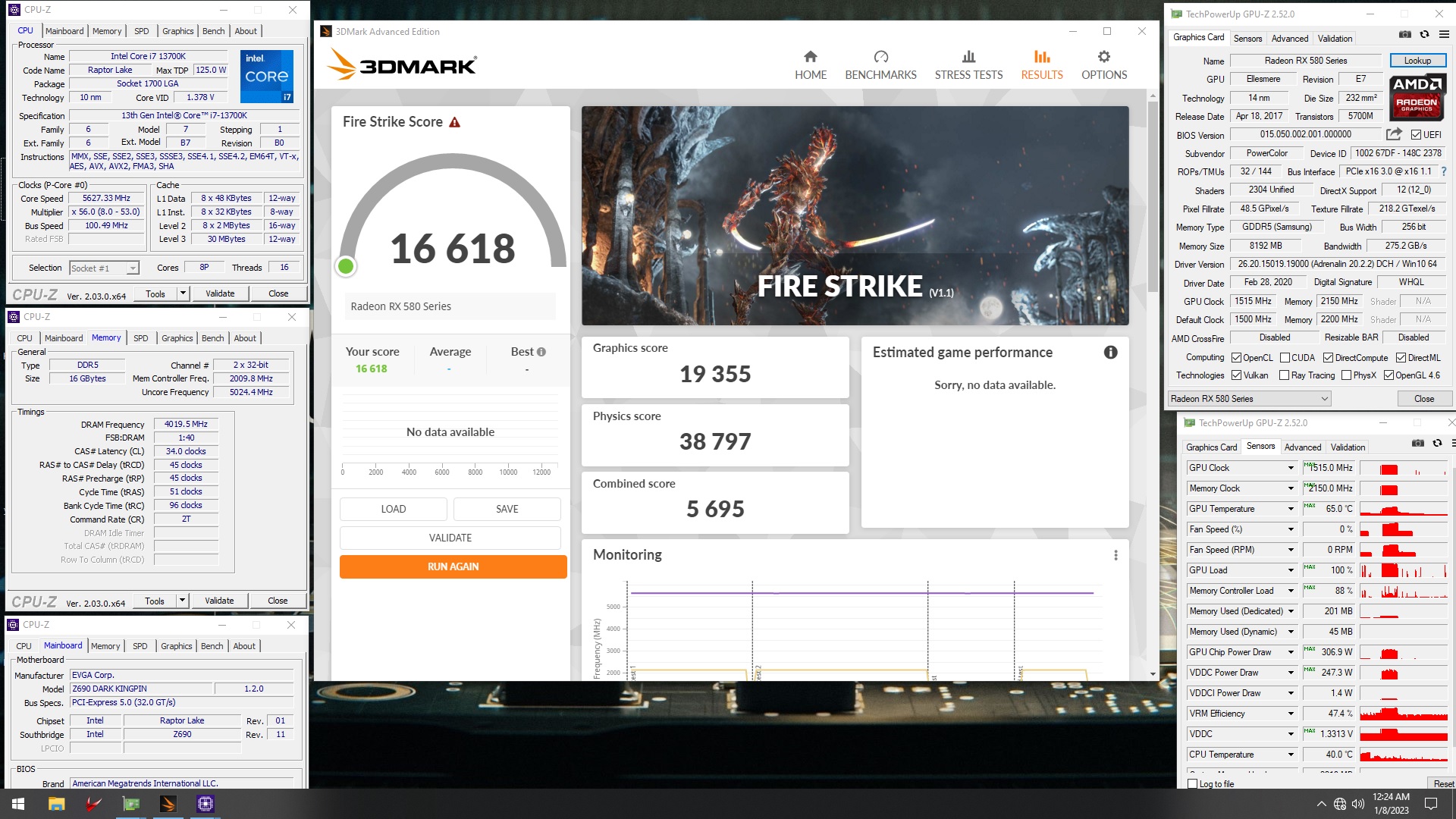
Task: Expand the Socket #1 selection dropdown
Action: pos(133,268)
